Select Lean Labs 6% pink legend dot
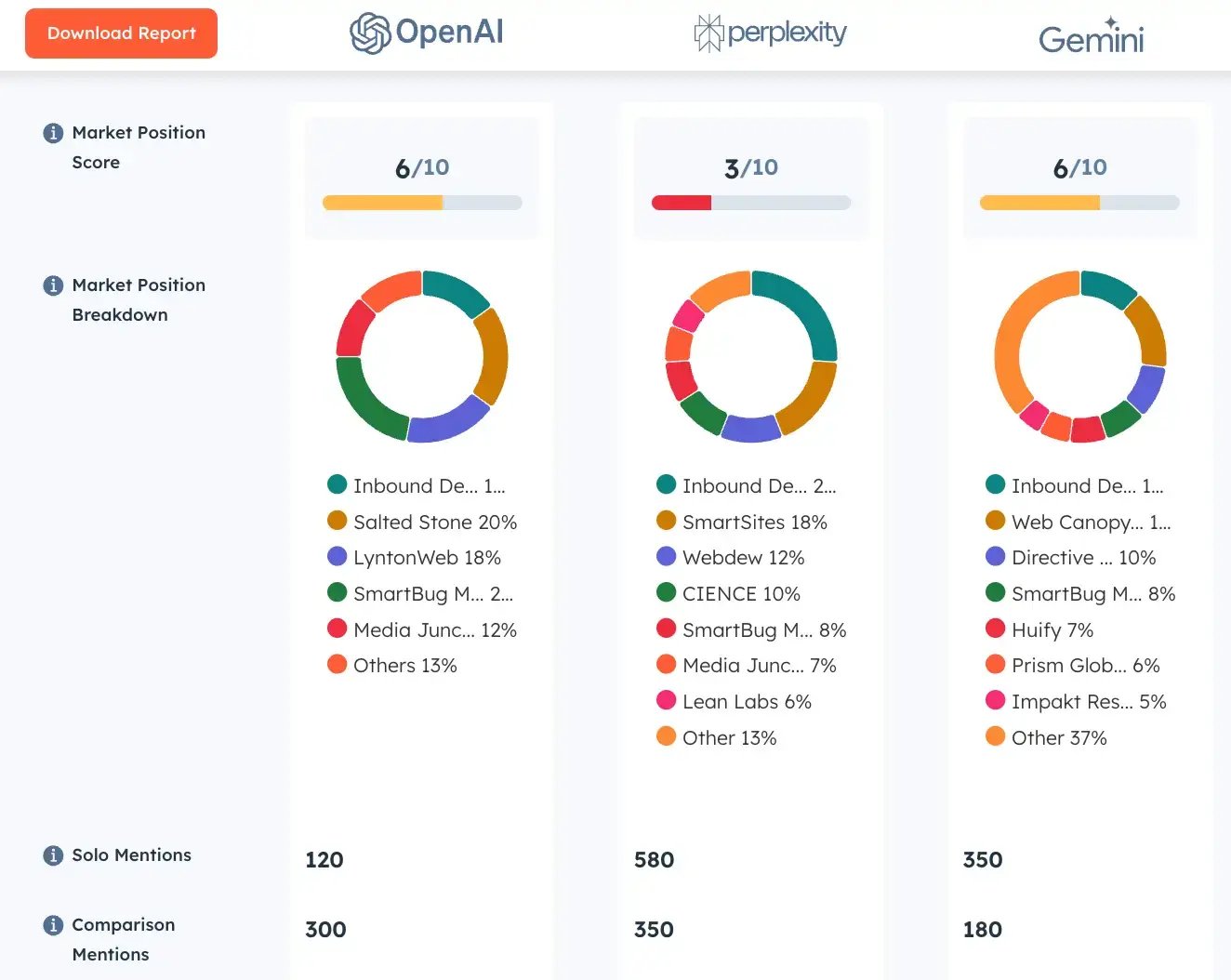Viewport: 1231px width, 980px height. [x=666, y=700]
